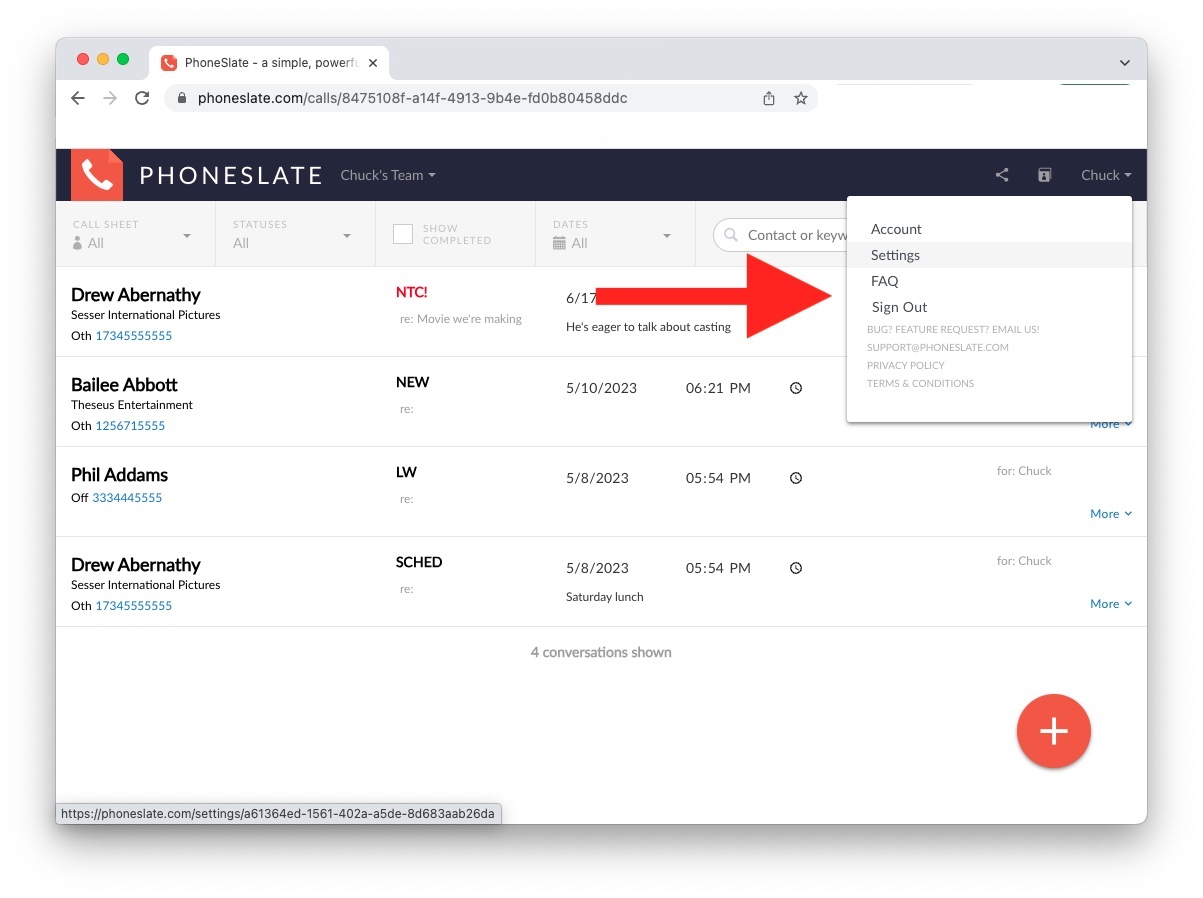Open the Call Sheet filter dropdown
1203x898 pixels.
[x=135, y=234]
